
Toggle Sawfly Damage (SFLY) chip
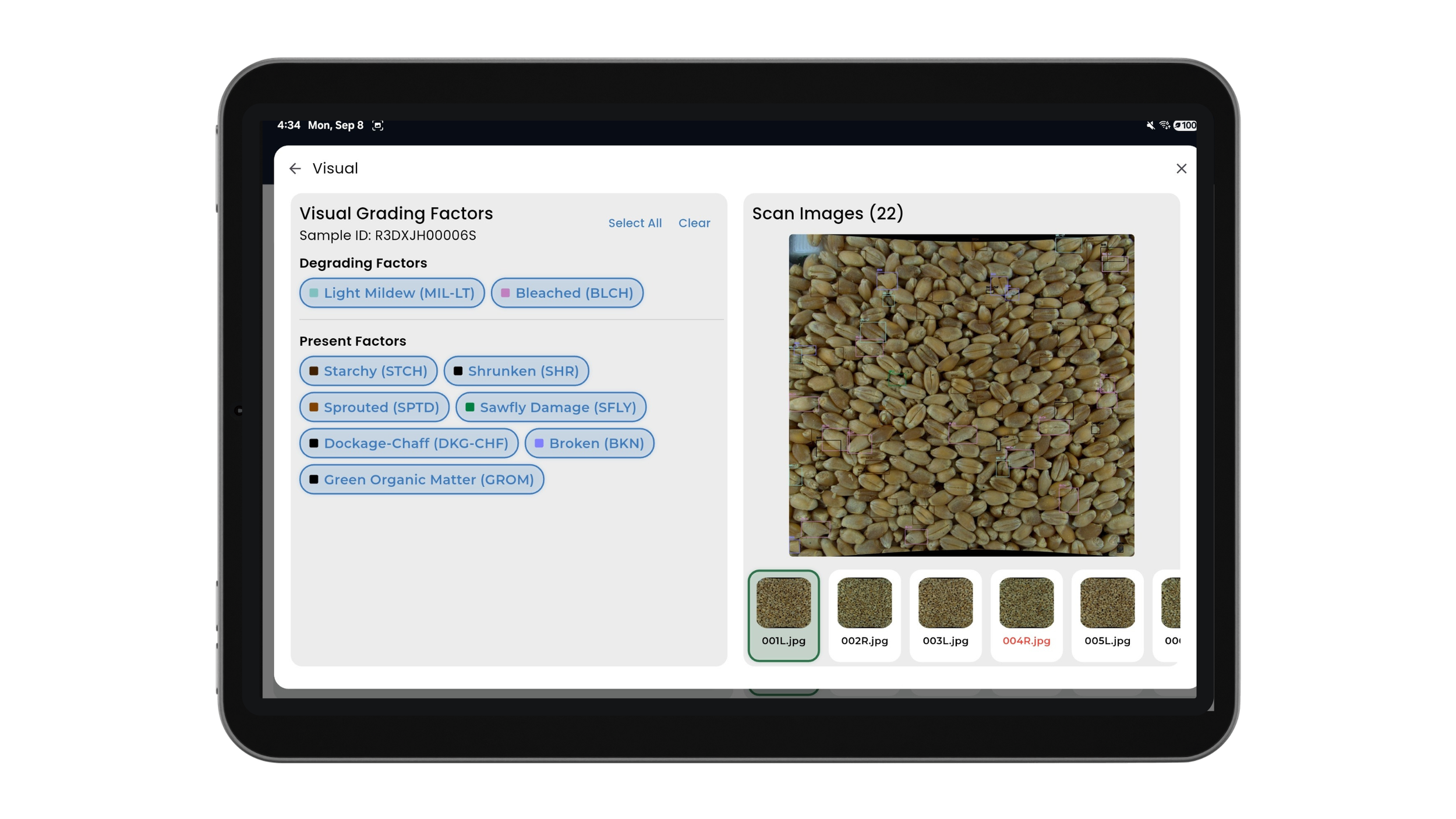point(550,407)
